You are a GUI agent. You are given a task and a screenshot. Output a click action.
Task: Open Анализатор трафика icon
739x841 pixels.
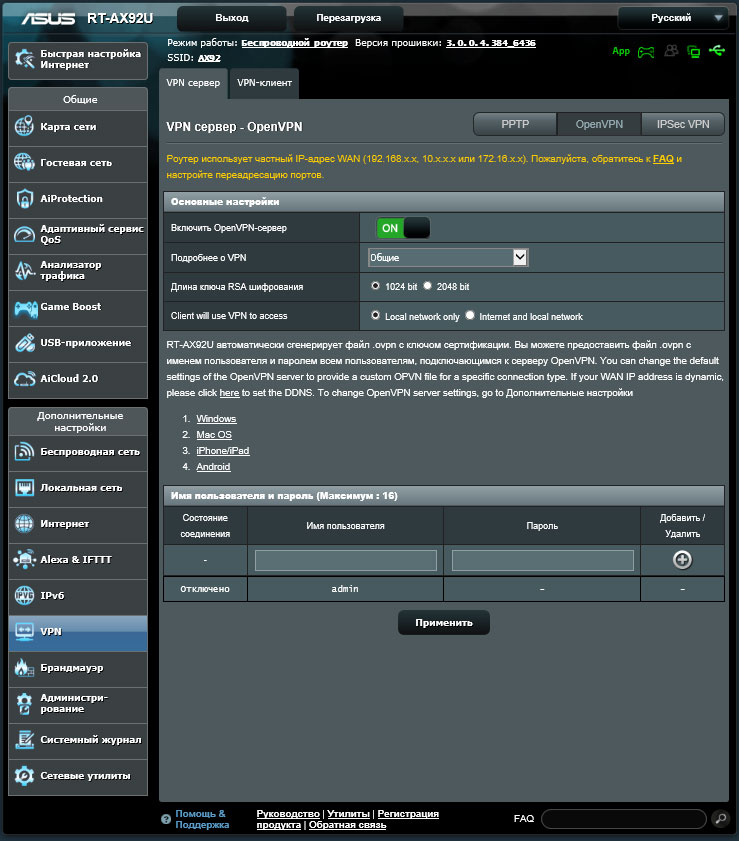[x=24, y=270]
